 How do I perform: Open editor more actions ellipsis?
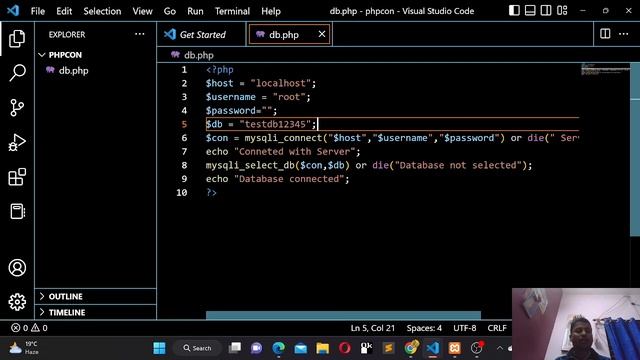click(624, 34)
